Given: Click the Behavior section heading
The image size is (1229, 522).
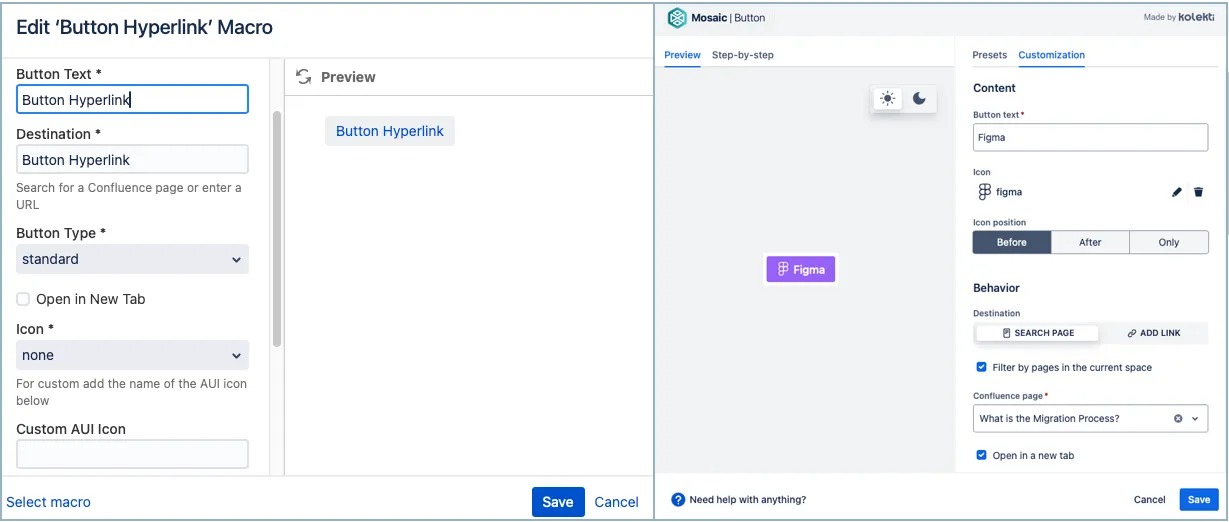Looking at the screenshot, I should (x=996, y=288).
